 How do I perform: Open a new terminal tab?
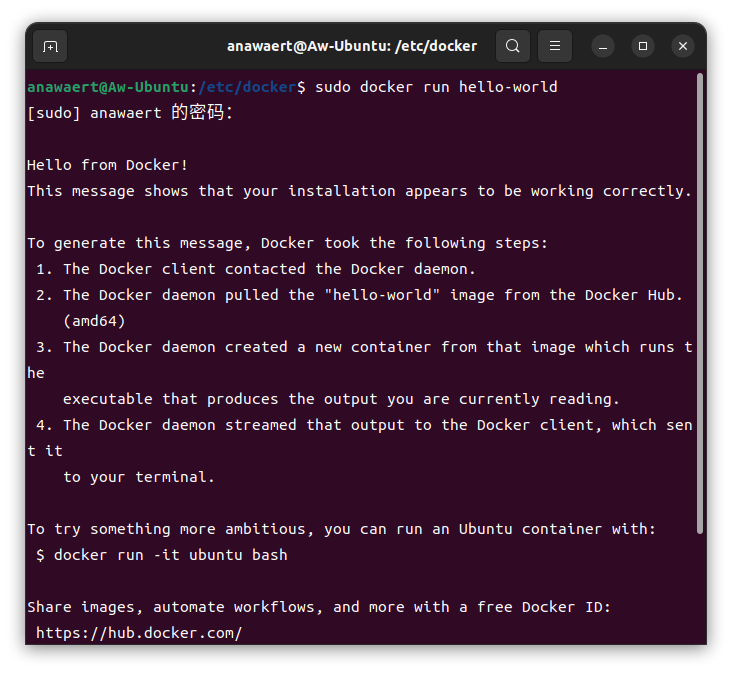[50, 46]
